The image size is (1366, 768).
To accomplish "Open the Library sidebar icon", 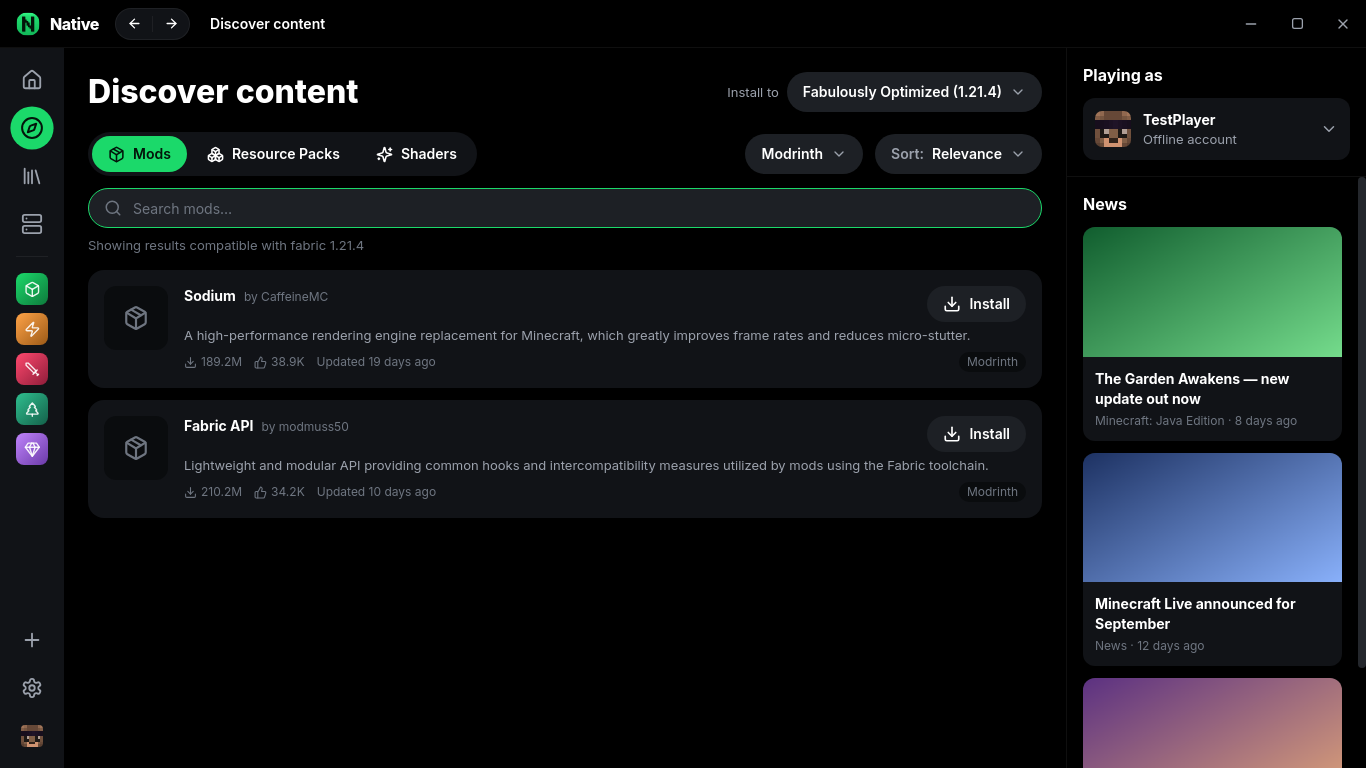I will [x=32, y=176].
